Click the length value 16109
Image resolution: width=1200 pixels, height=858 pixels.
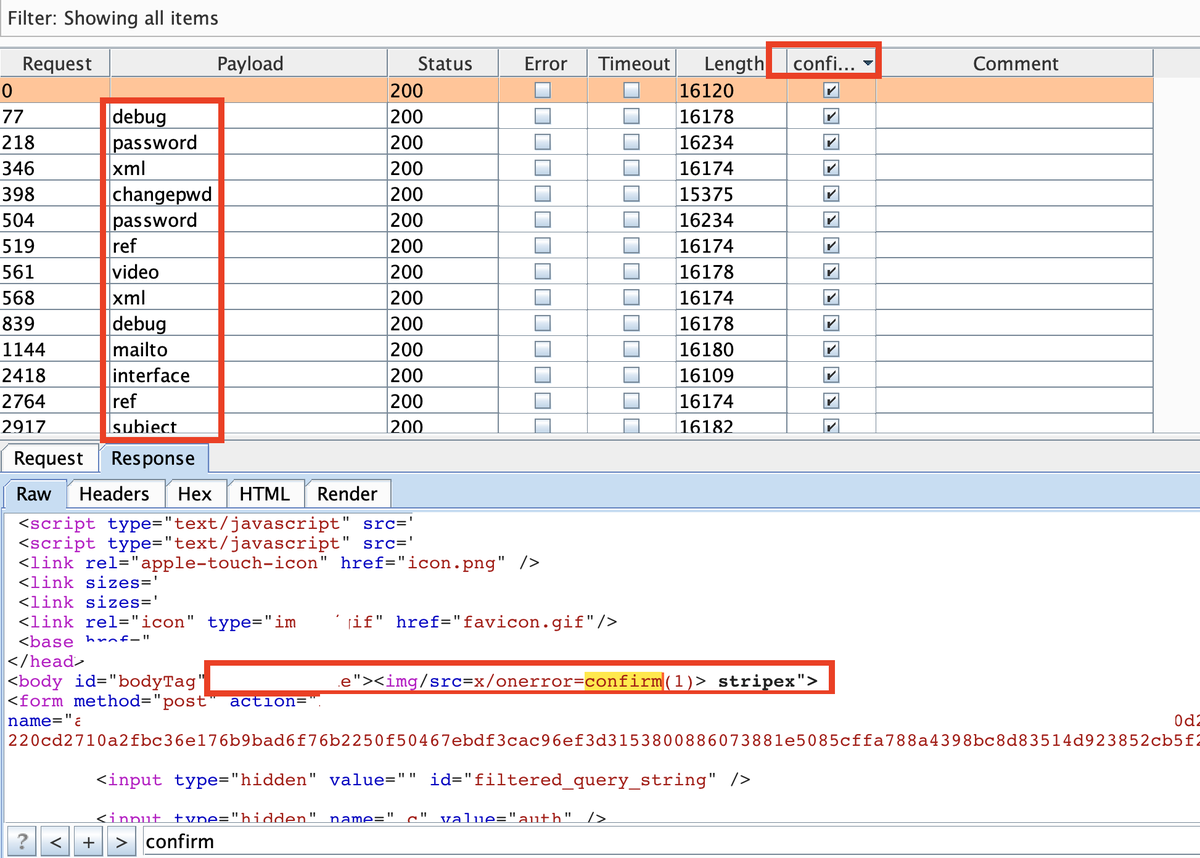[706, 375]
